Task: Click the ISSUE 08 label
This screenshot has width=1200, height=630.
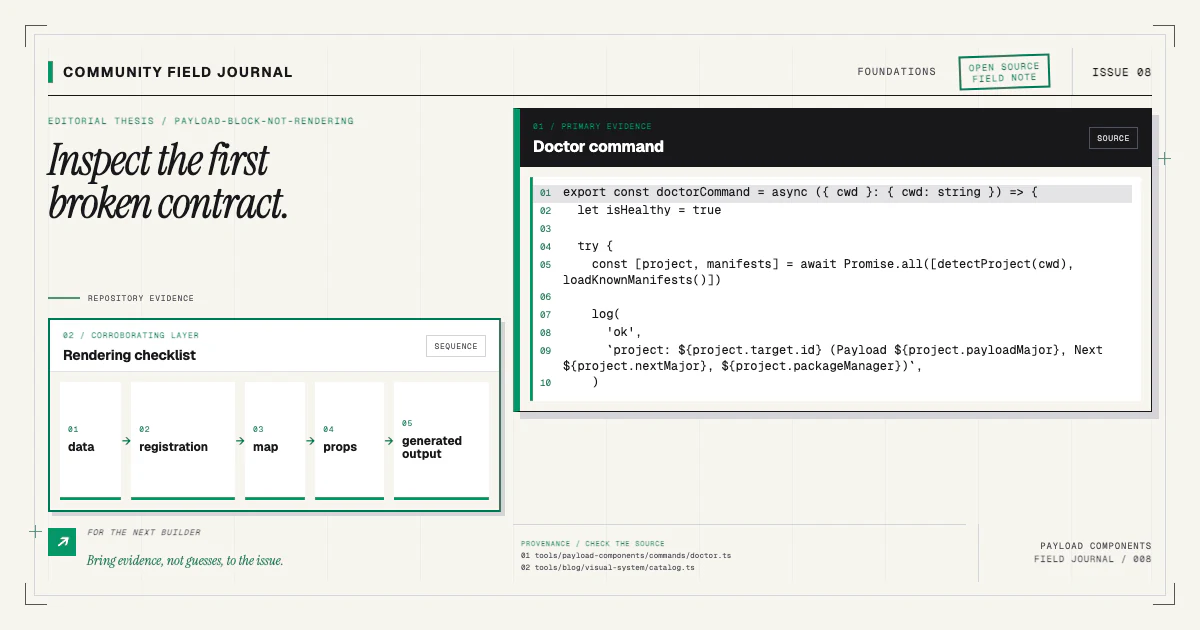Action: click(x=1121, y=72)
